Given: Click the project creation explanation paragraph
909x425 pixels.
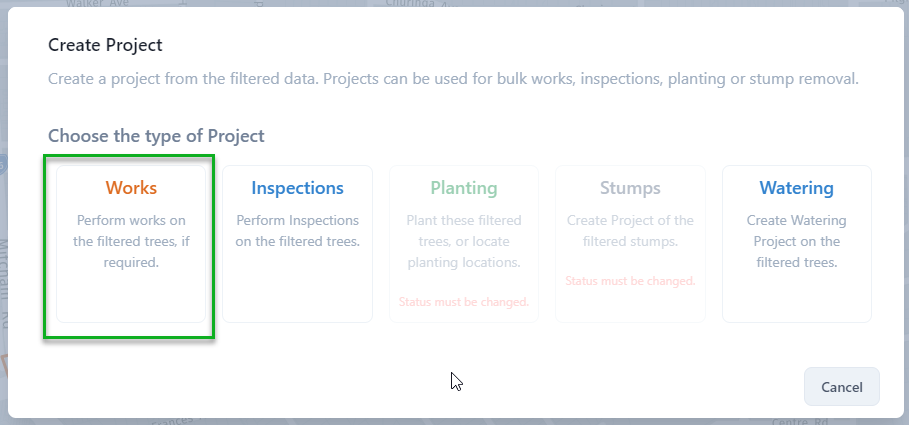Looking at the screenshot, I should [x=453, y=79].
